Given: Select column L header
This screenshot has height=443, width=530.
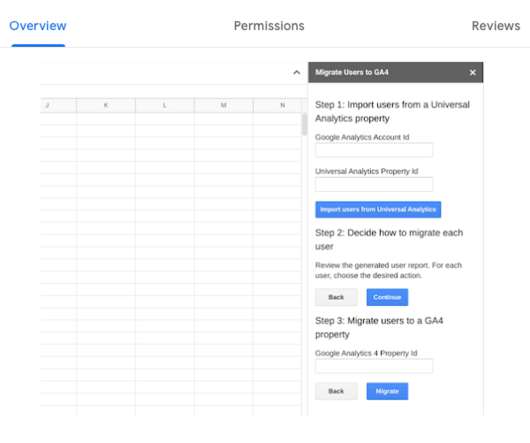Looking at the screenshot, I should [165, 105].
